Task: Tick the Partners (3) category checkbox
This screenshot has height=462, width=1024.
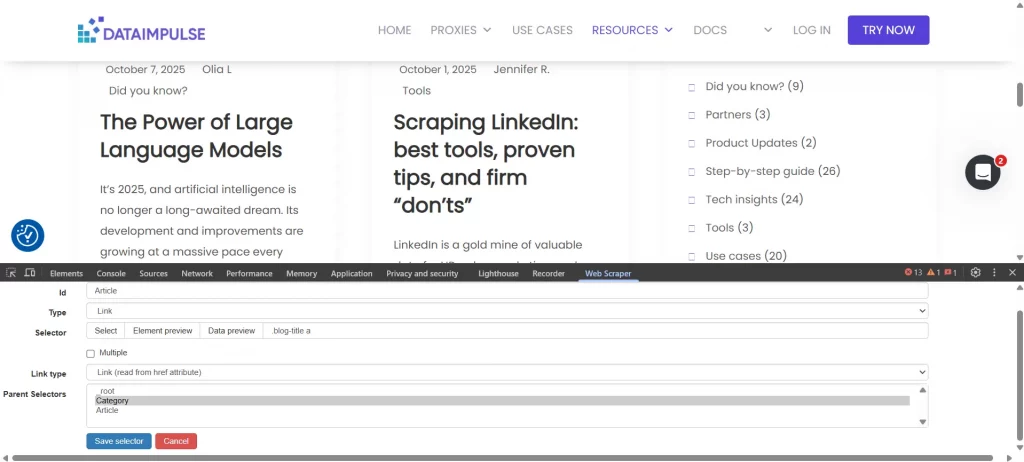Action: coord(691,115)
